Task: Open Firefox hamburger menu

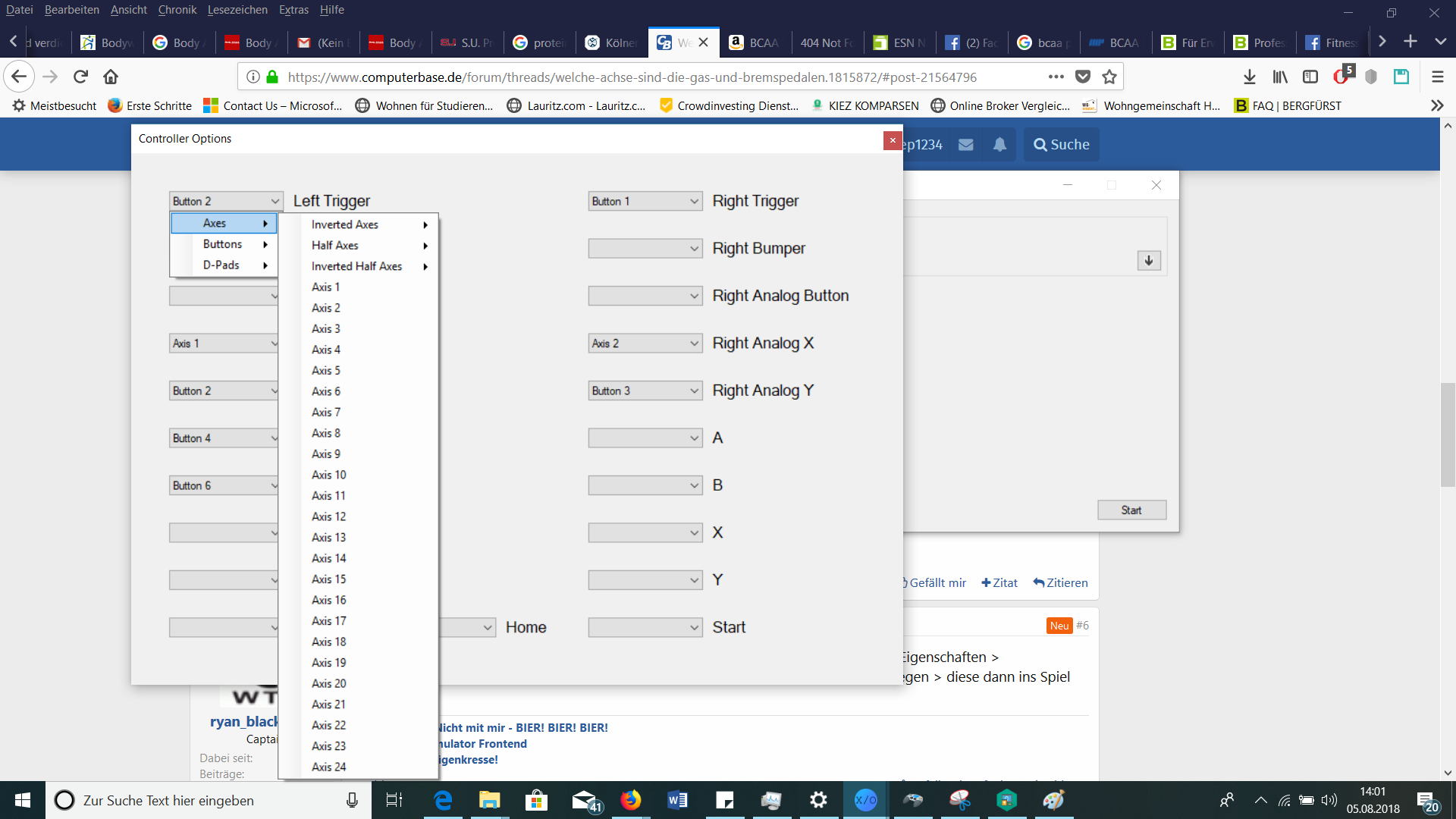Action: [1437, 77]
